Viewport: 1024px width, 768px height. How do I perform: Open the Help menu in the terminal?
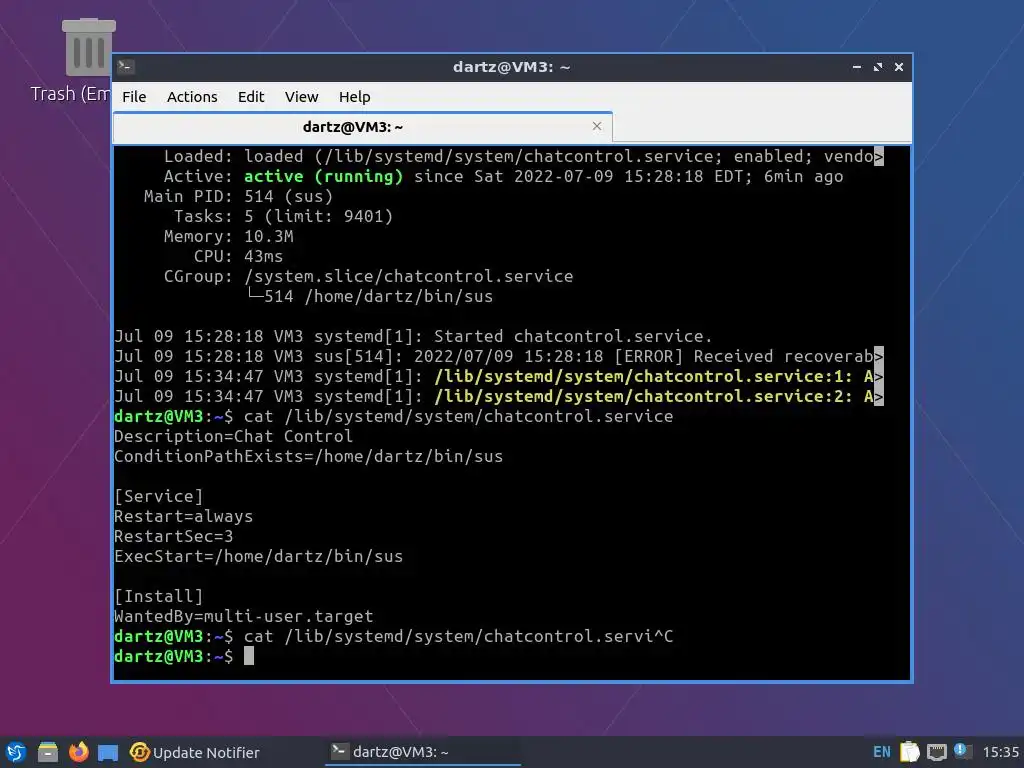point(355,97)
